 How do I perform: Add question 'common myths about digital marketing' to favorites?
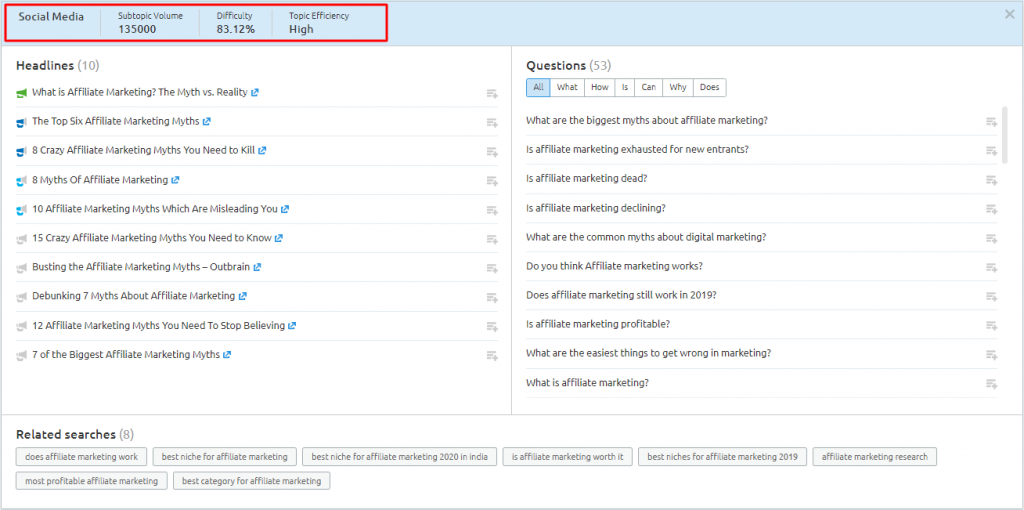coord(991,238)
